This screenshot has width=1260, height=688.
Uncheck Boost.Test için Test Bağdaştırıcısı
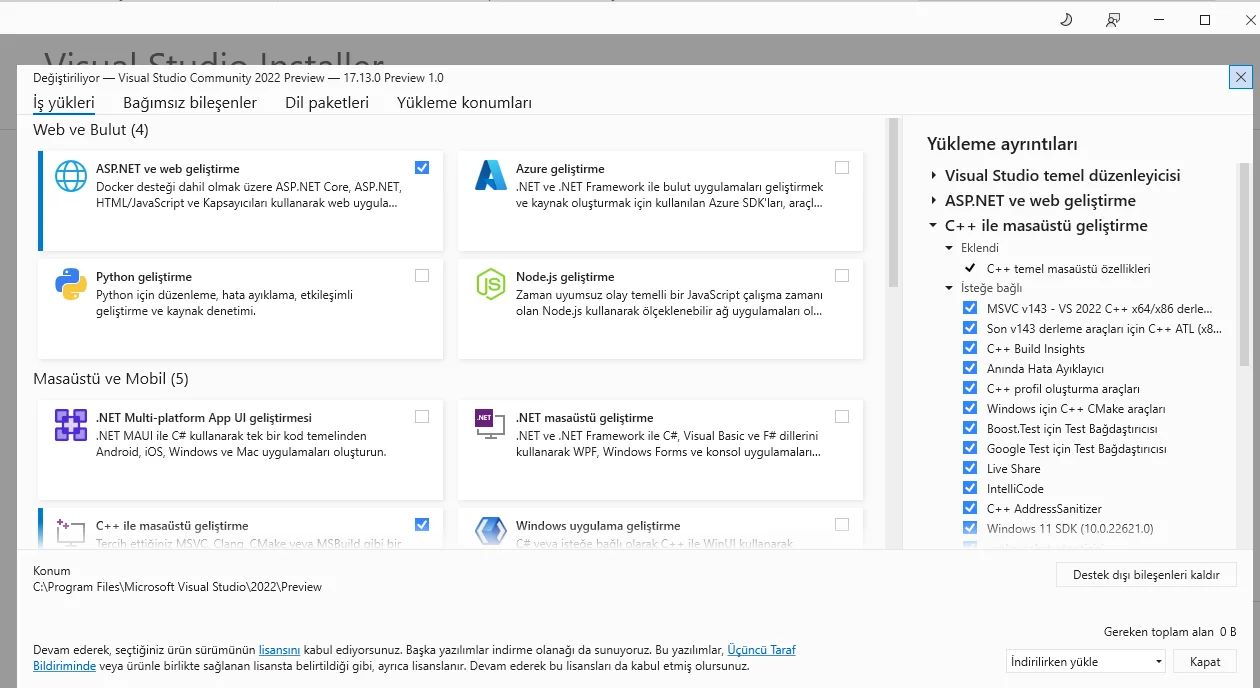970,428
